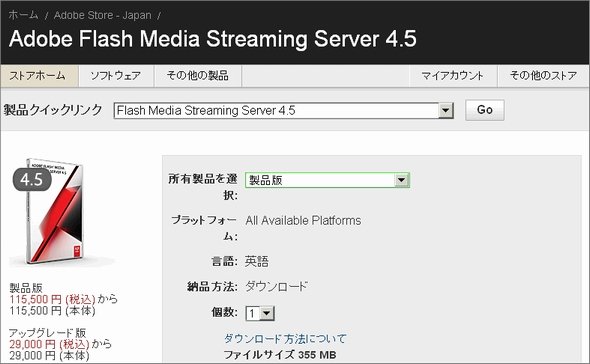Open the ストアホーム tab
This screenshot has height=364, width=590.
pyautogui.click(x=39, y=76)
